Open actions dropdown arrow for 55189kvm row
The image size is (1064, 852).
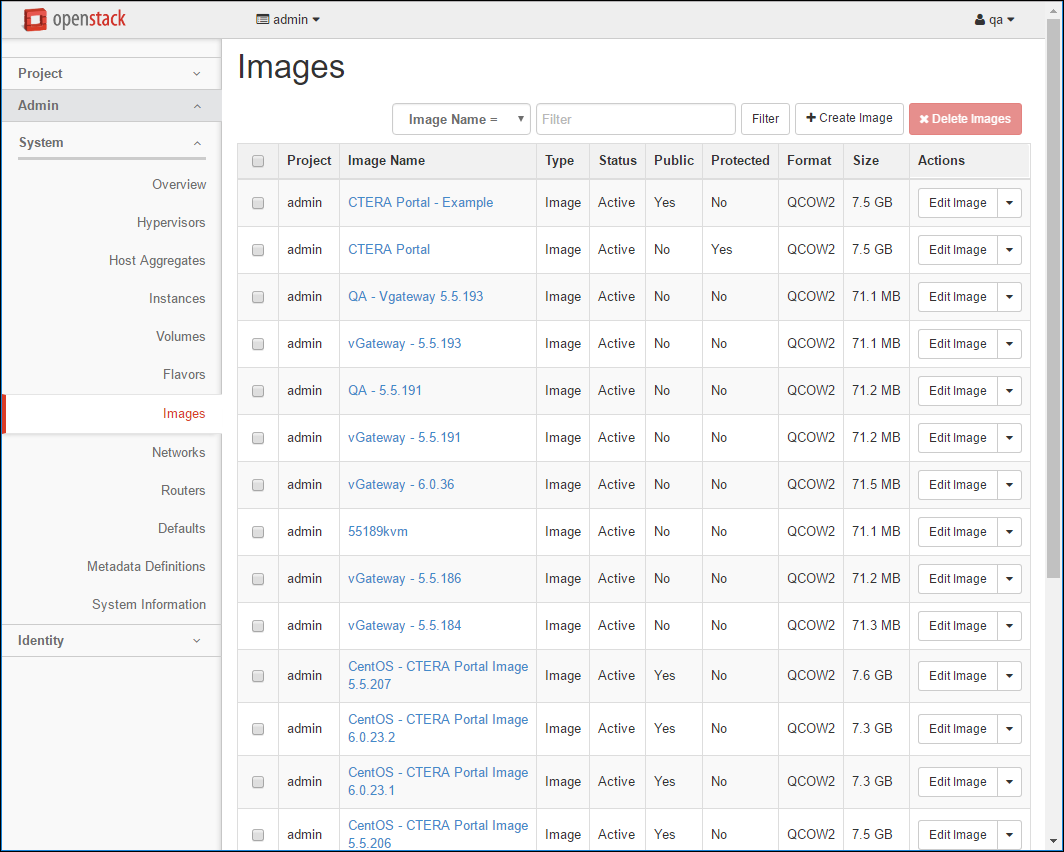pos(1009,532)
